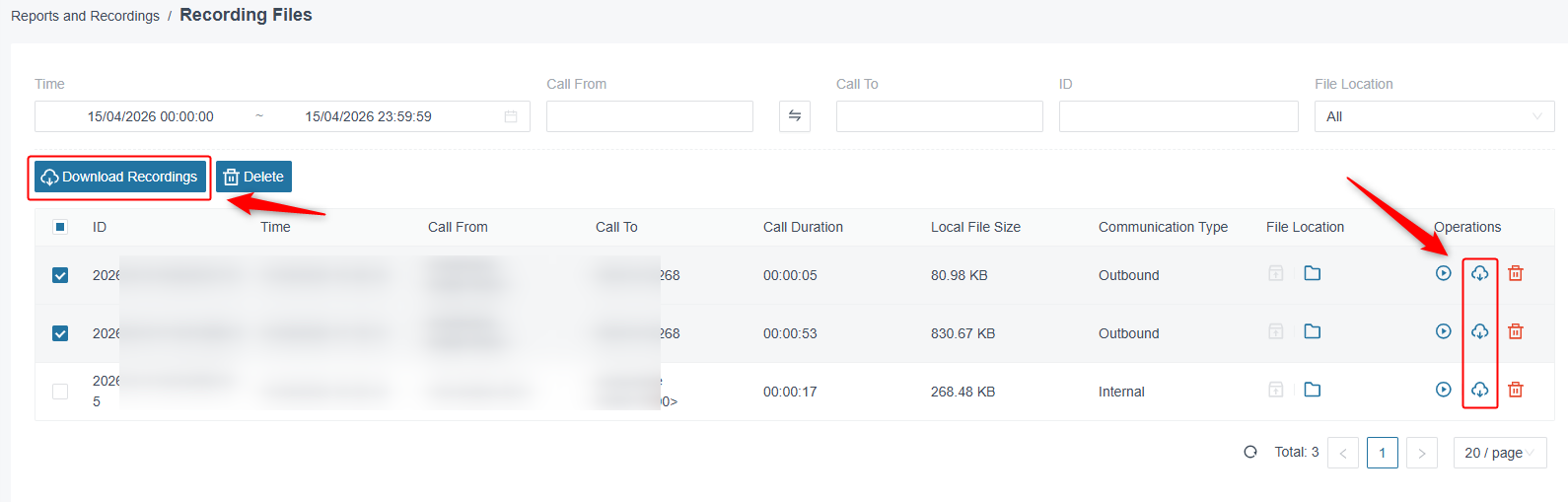Play the 00:00:05 outbound call recording
Image resolution: width=1568 pixels, height=502 pixels.
point(1443,273)
